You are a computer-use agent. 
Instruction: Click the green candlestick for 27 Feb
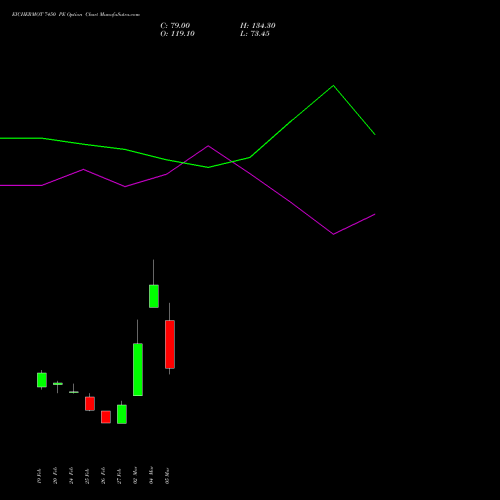click(x=122, y=414)
